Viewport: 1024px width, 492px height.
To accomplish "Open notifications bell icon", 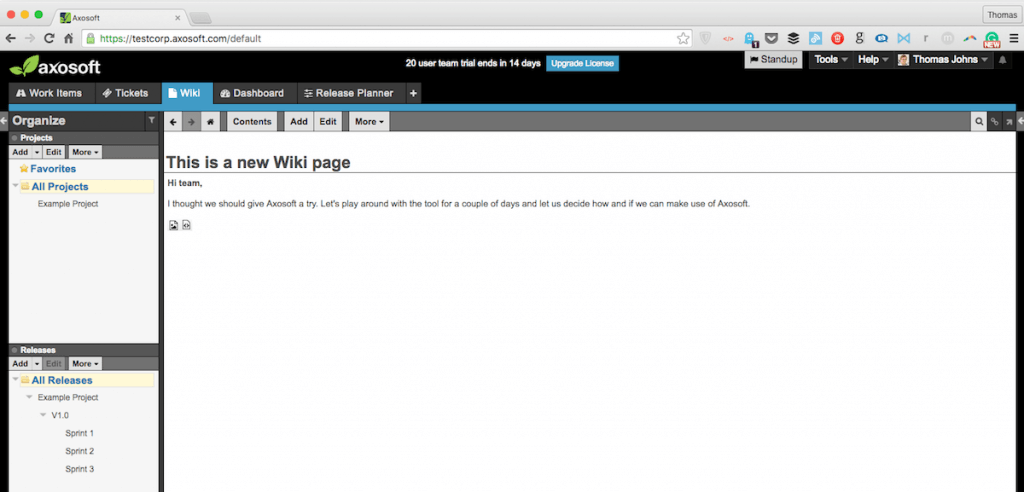I will (x=1003, y=60).
